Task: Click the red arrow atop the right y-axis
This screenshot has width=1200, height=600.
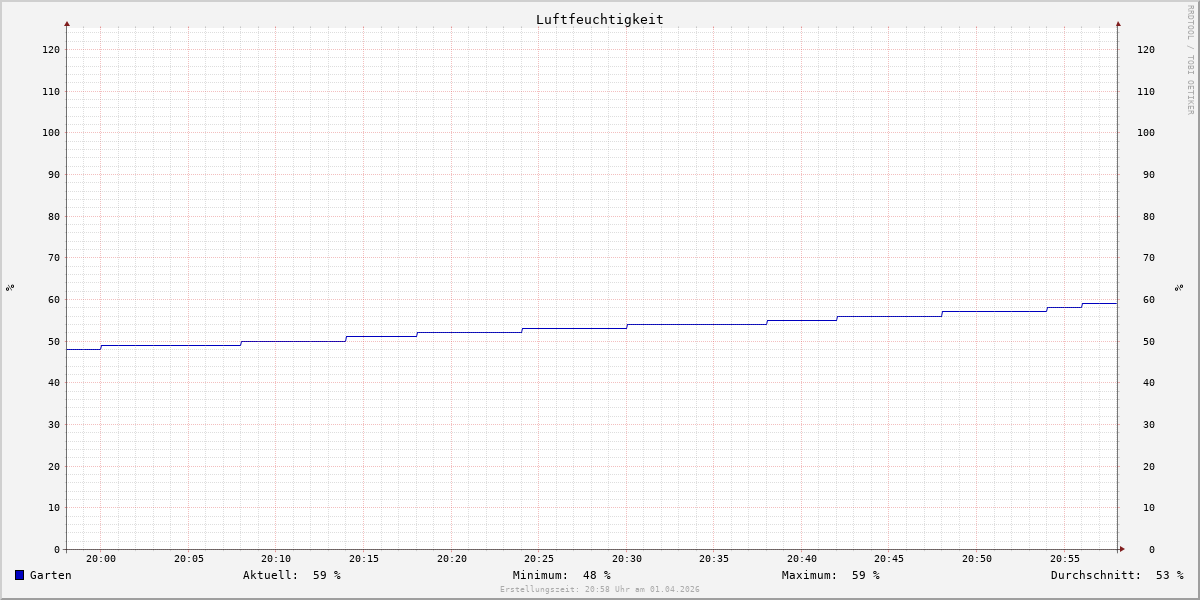Action: click(x=1118, y=23)
